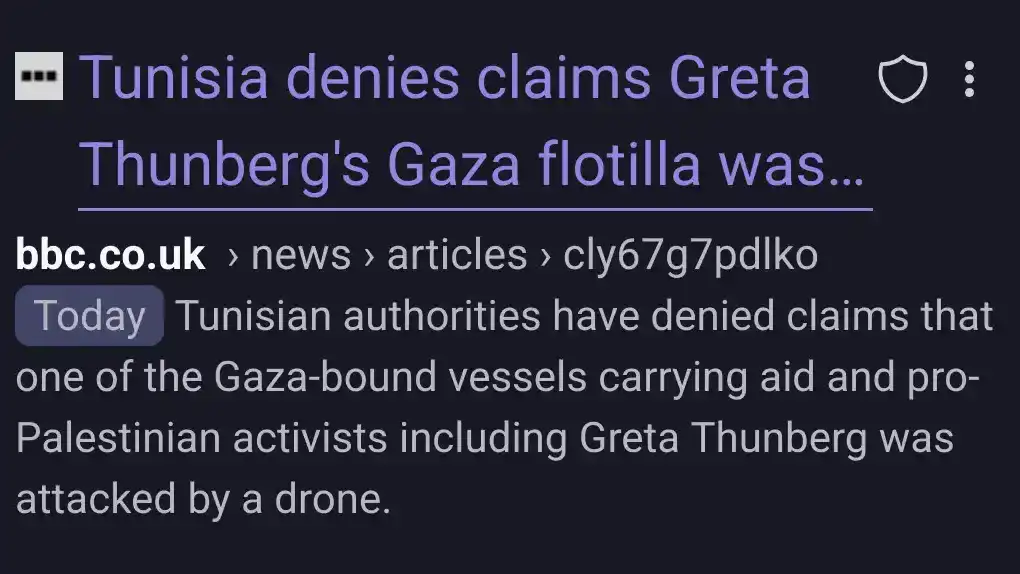The height and width of the screenshot is (574, 1020).
Task: Click the 'Tunisian authorities have denied claims' snippet line
Action: point(584,316)
